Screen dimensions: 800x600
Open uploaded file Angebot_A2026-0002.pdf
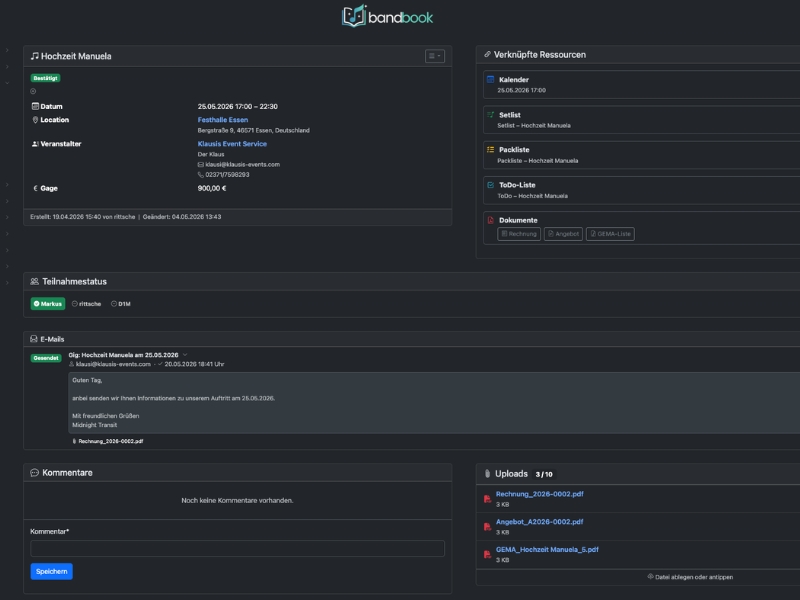click(539, 521)
